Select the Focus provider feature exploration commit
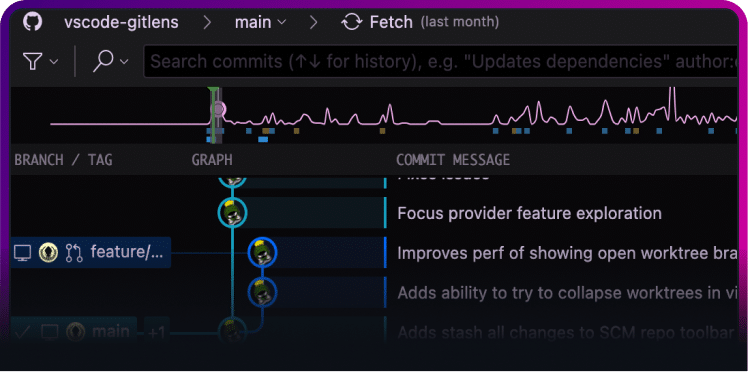This screenshot has width=748, height=372. click(530, 213)
